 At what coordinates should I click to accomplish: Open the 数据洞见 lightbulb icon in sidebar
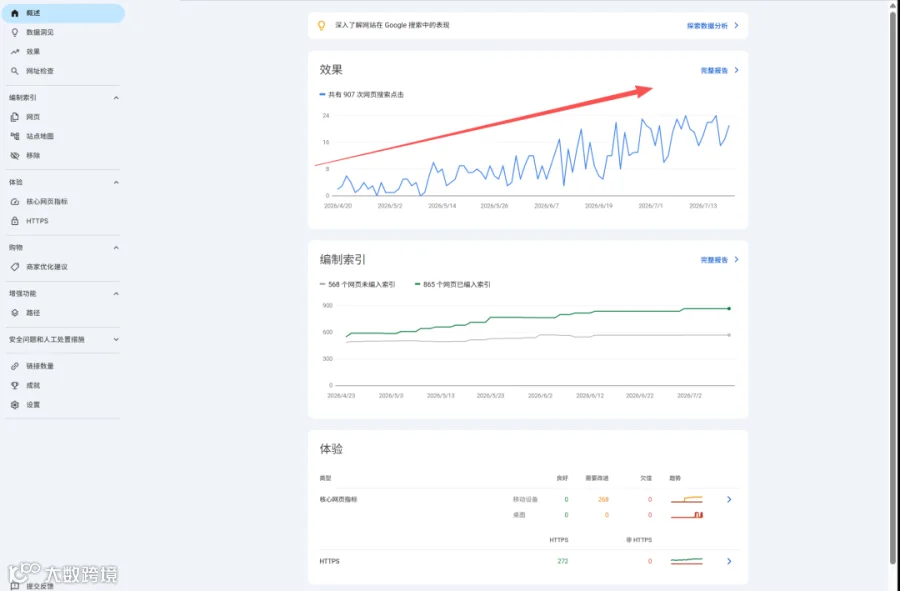pos(15,33)
